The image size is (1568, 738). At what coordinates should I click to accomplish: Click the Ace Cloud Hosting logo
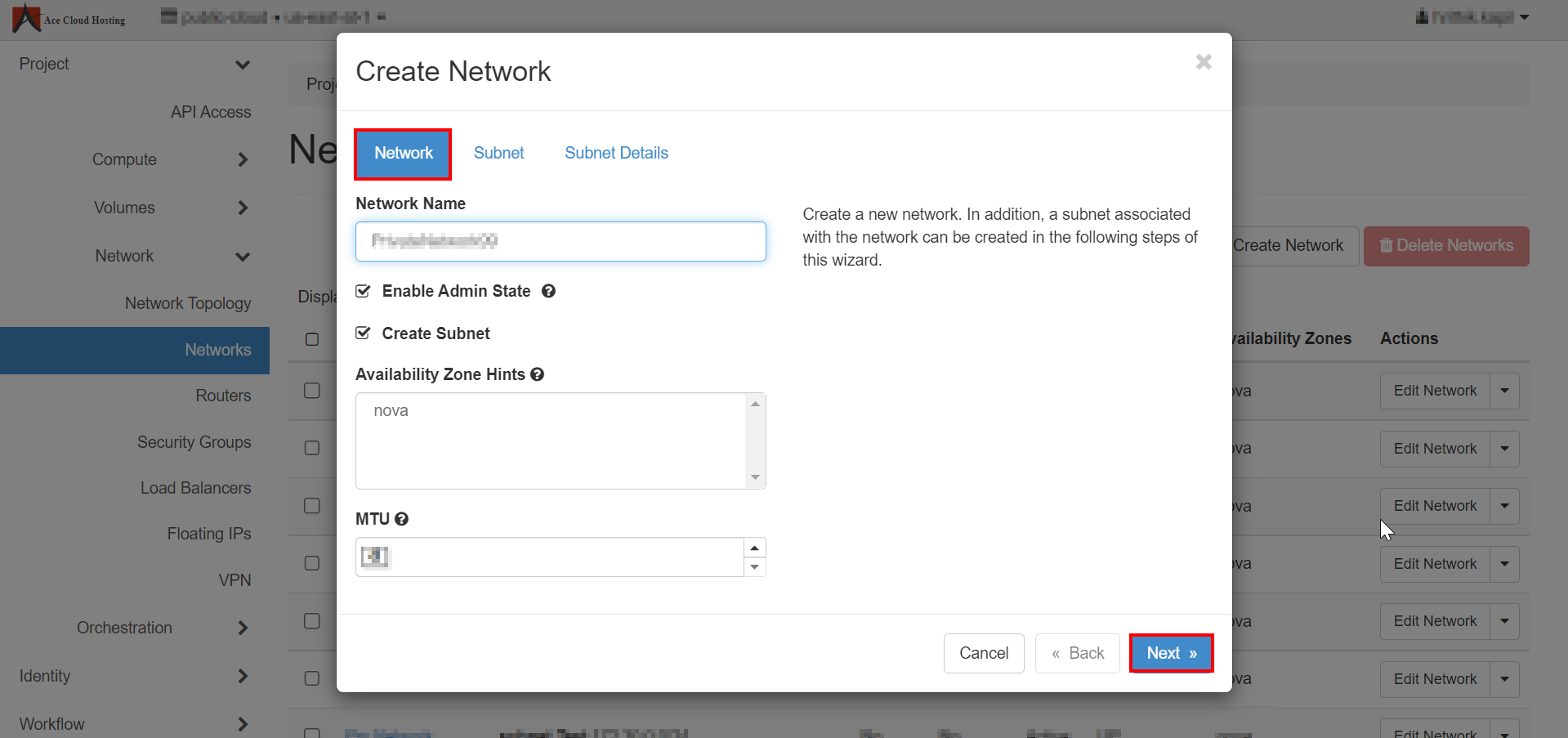pyautogui.click(x=69, y=18)
